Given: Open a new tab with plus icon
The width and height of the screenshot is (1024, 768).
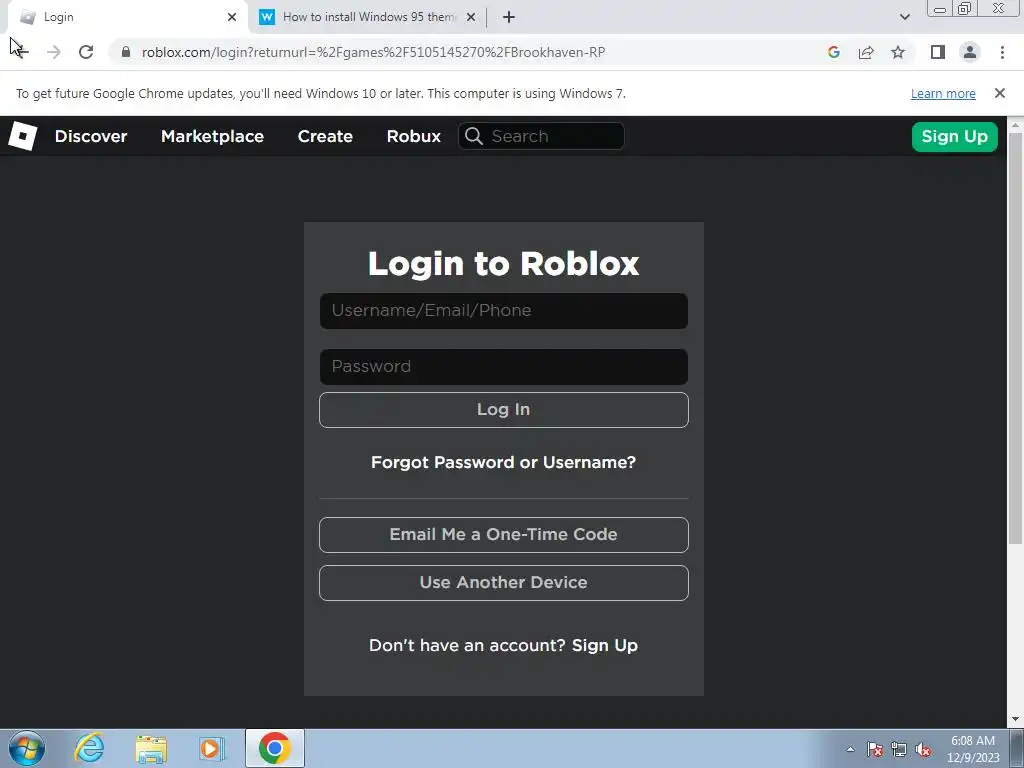Looking at the screenshot, I should tap(509, 17).
